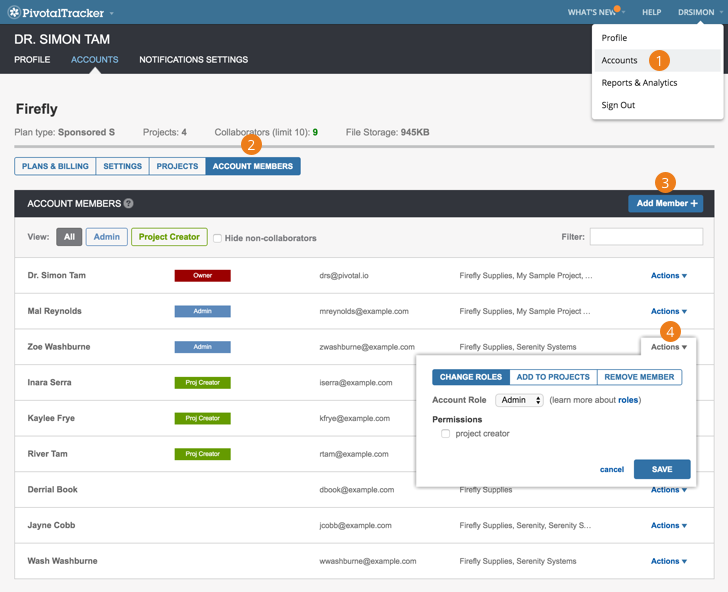Viewport: 728px width, 592px height.
Task: Click the red Owner role badge
Action: 202,275
